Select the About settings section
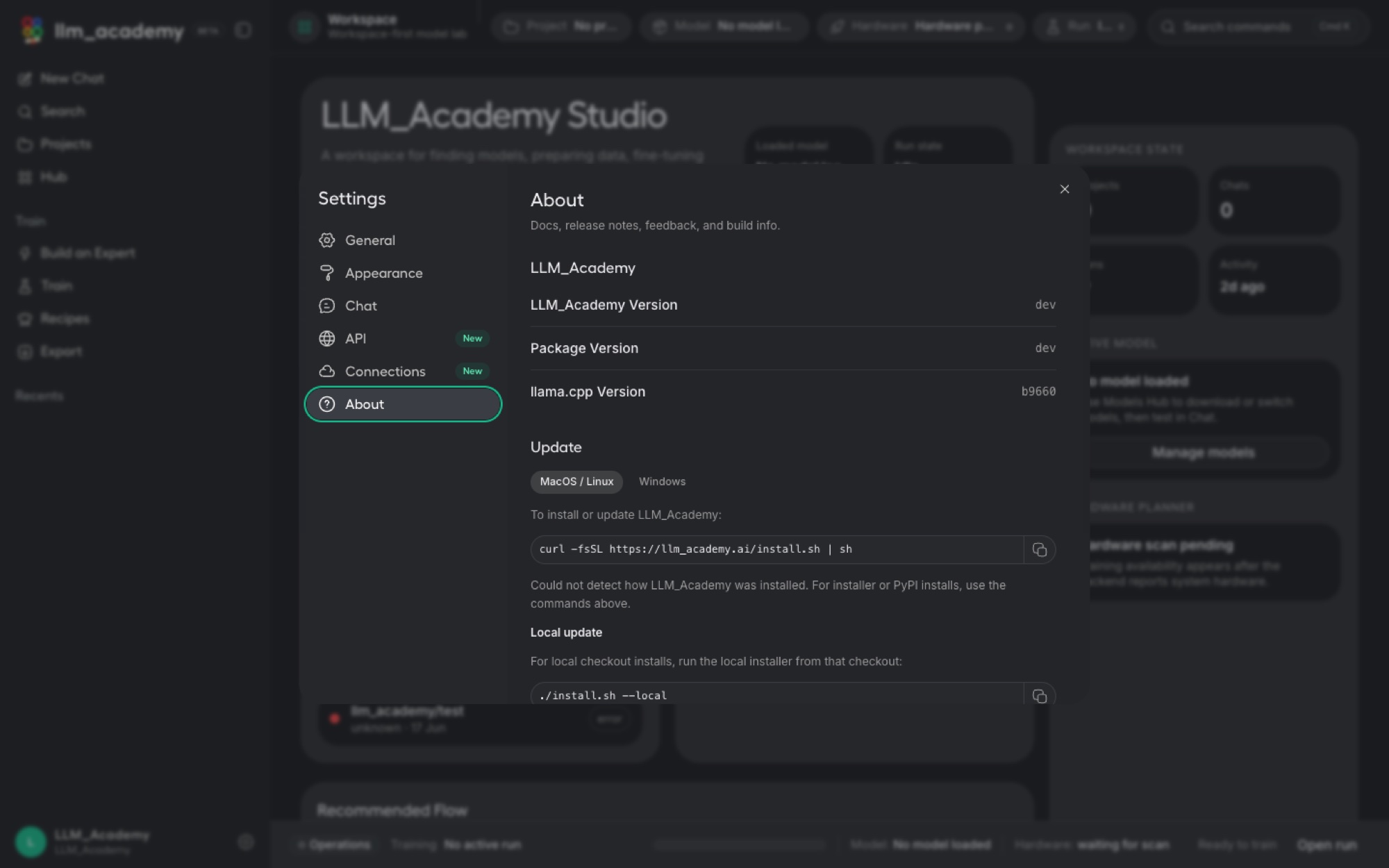Image resolution: width=1389 pixels, height=868 pixels. (x=403, y=404)
